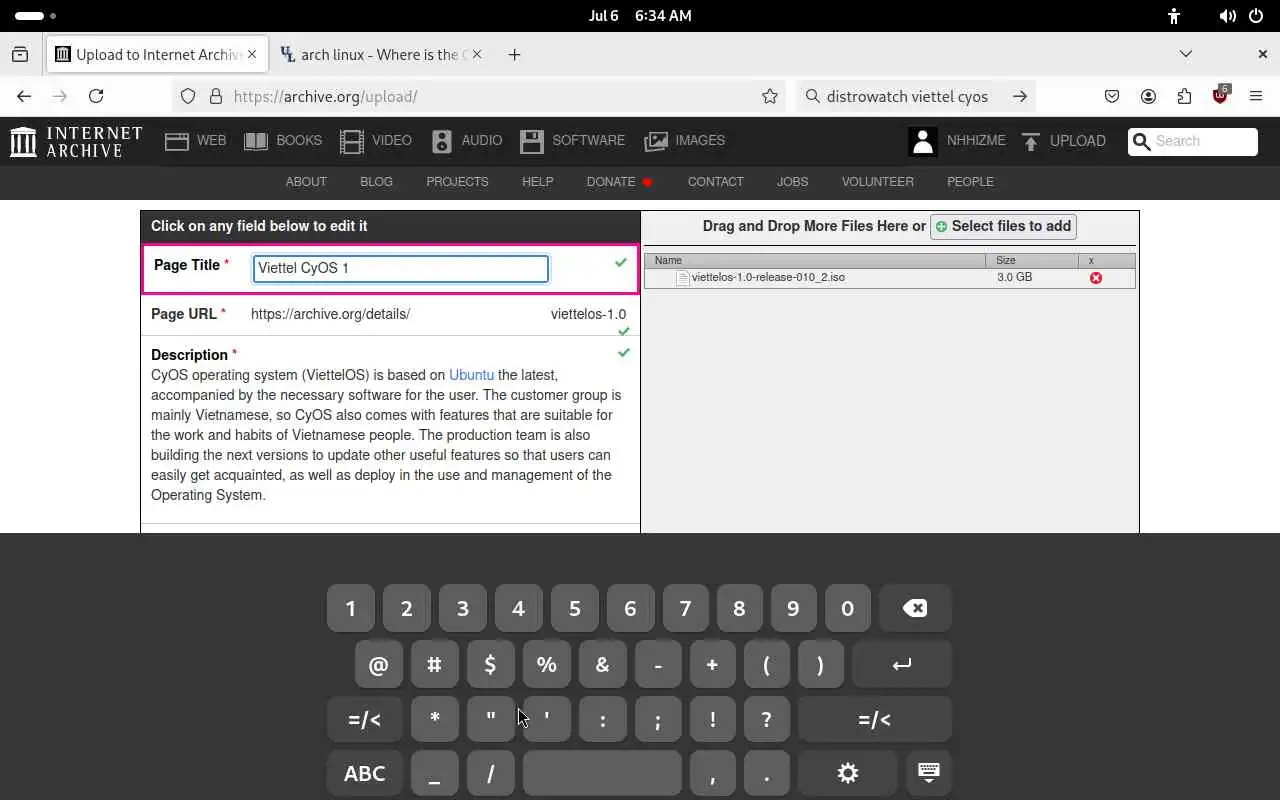Open the Firefox View button
The height and width of the screenshot is (800, 1280).
tap(20, 54)
